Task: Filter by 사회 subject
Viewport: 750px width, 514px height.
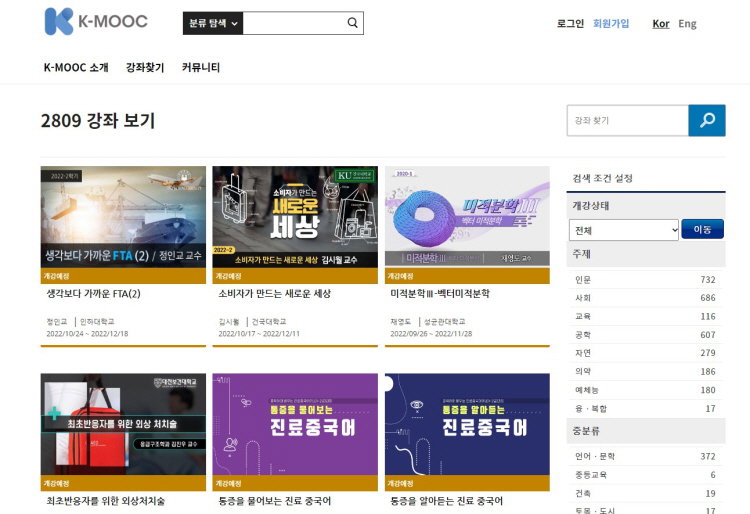Action: pos(645,298)
